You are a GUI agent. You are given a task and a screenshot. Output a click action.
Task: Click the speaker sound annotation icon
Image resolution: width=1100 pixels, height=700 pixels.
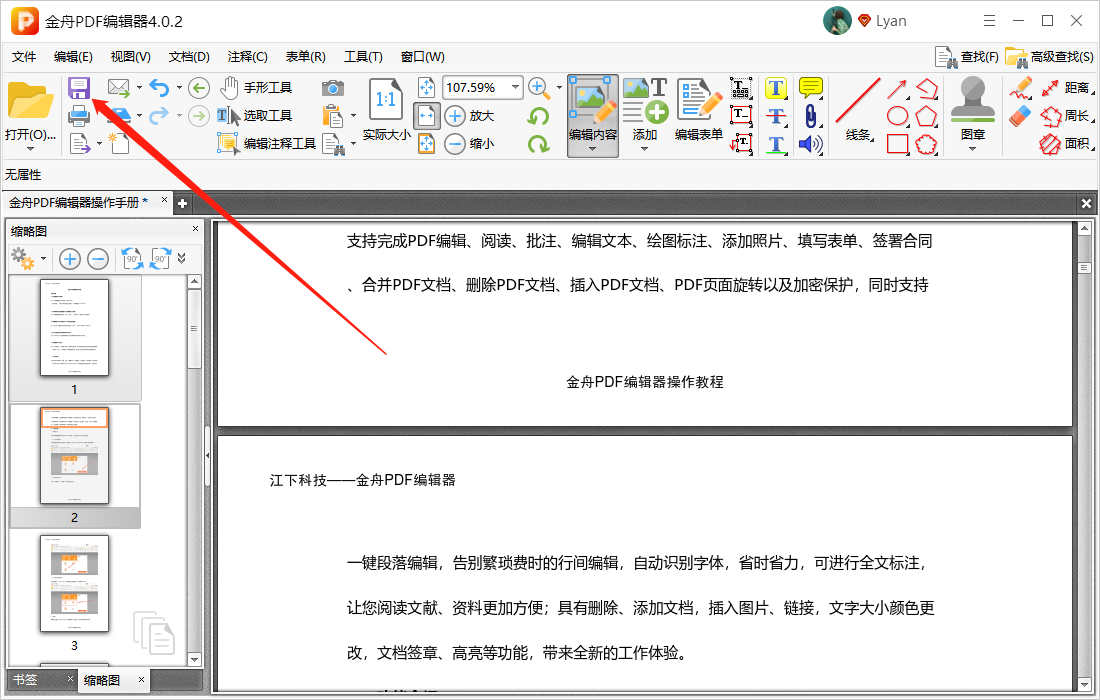(x=810, y=144)
